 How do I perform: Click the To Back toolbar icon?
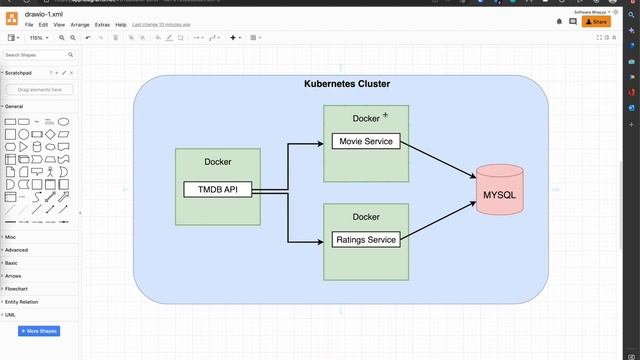142,38
